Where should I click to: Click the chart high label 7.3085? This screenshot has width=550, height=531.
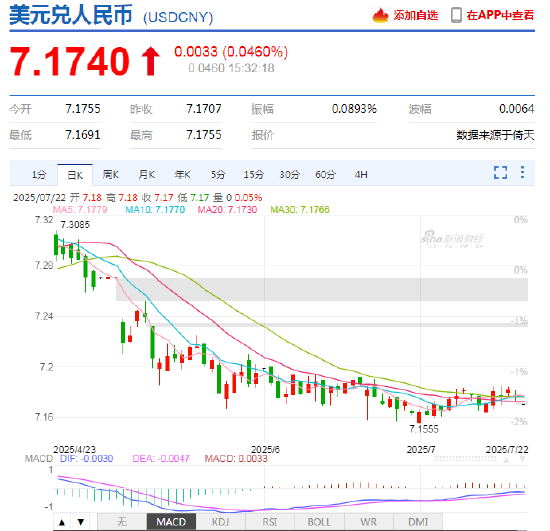pos(75,224)
